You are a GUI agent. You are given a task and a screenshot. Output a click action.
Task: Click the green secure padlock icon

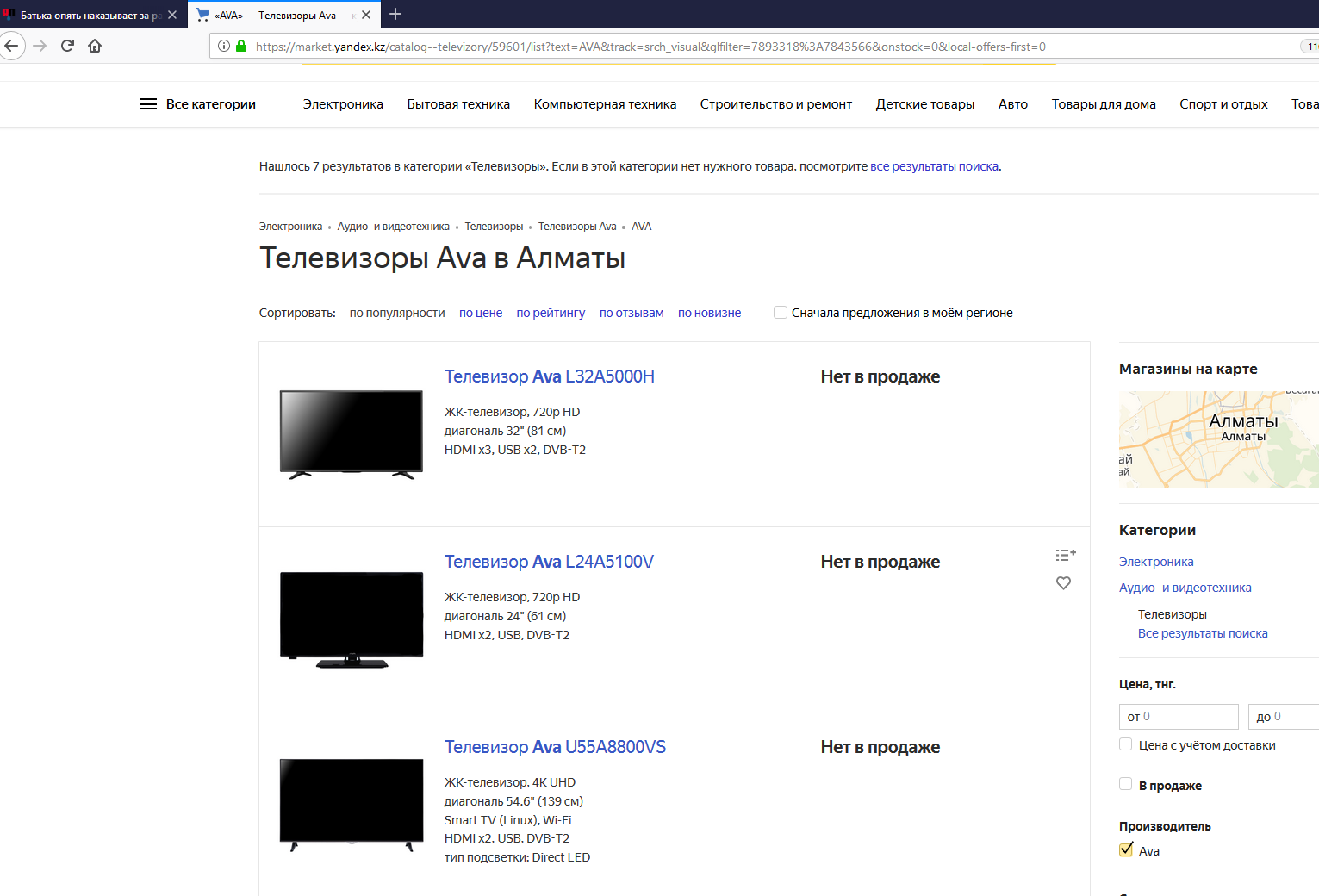pos(241,47)
